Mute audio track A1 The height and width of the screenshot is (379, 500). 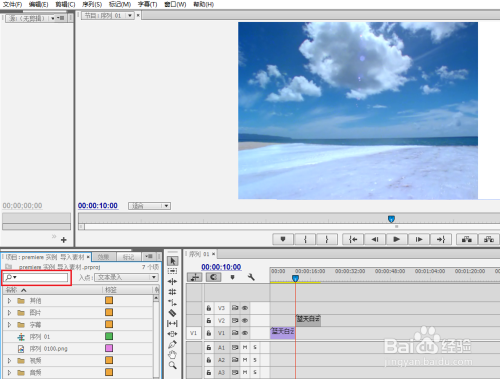(245, 347)
